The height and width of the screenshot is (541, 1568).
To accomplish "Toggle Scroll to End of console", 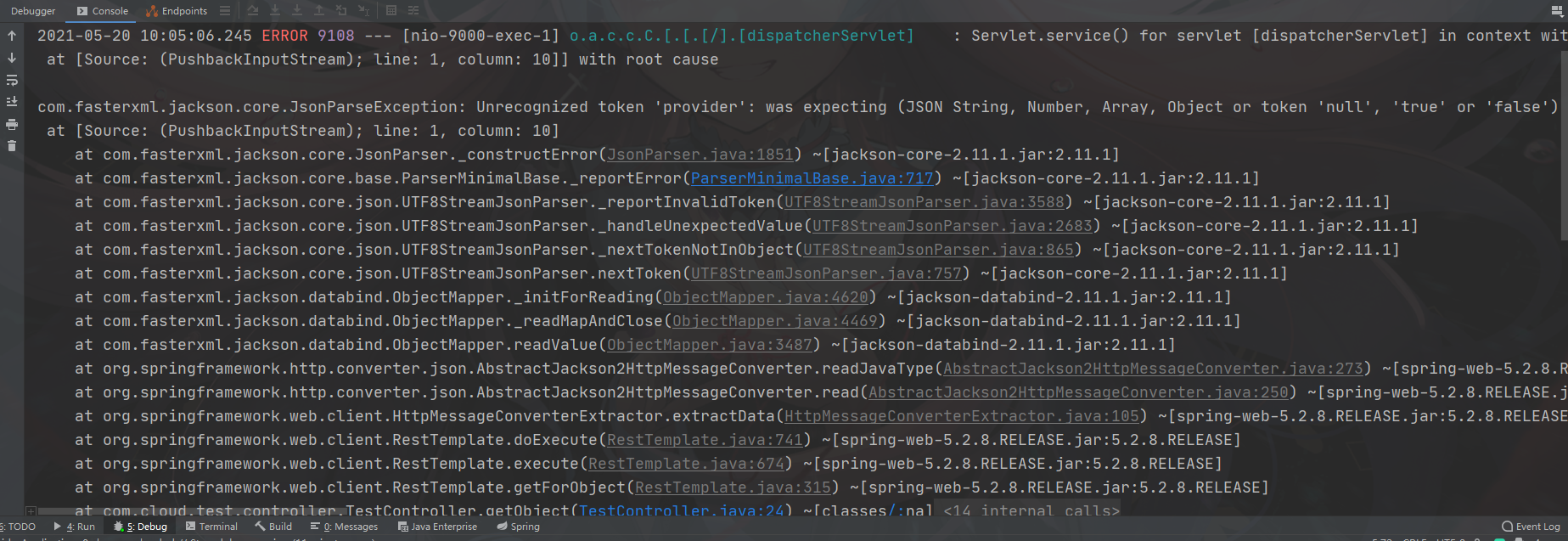I will tap(12, 102).
